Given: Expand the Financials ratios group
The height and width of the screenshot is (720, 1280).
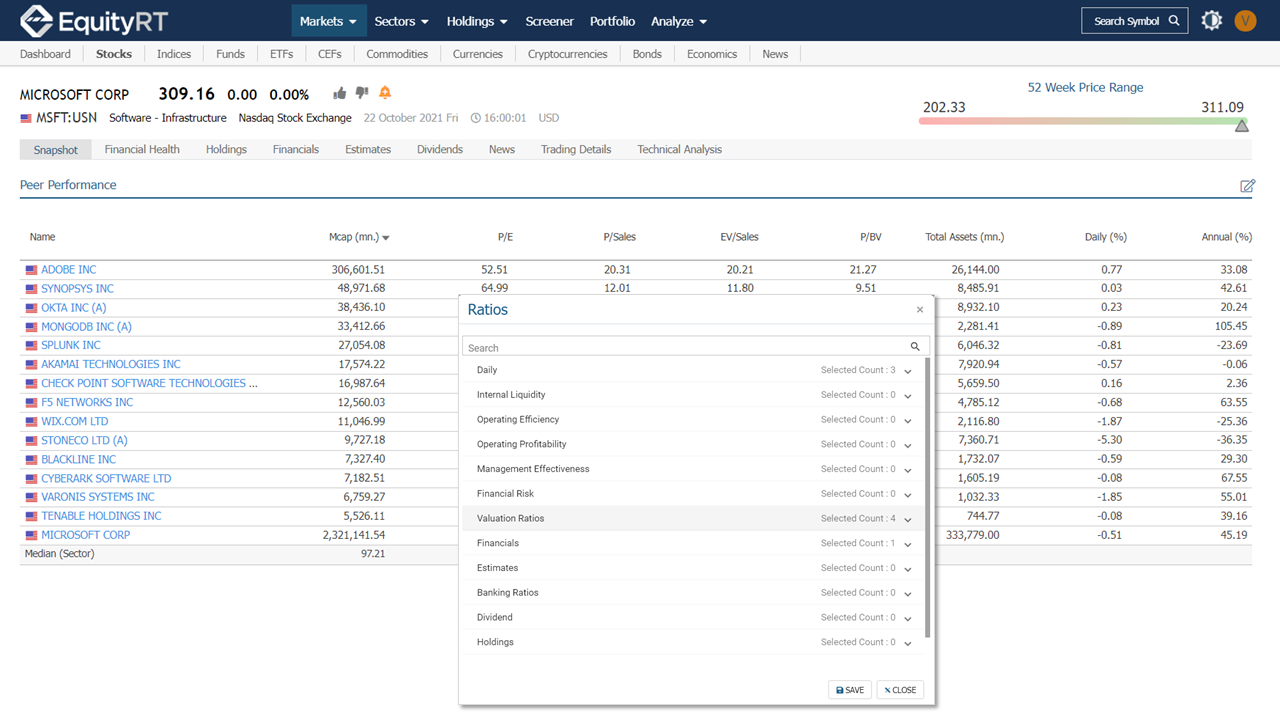Looking at the screenshot, I should 908,544.
